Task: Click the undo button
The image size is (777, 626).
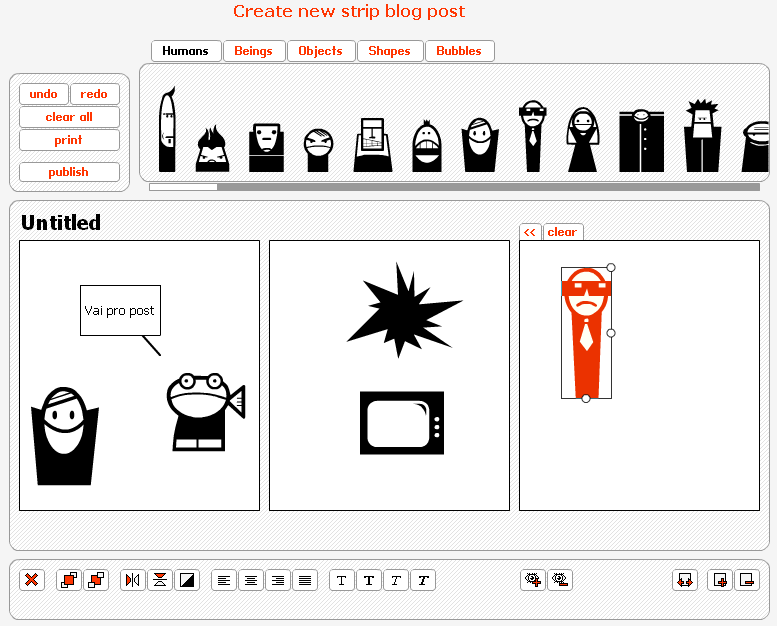Action: click(x=44, y=94)
